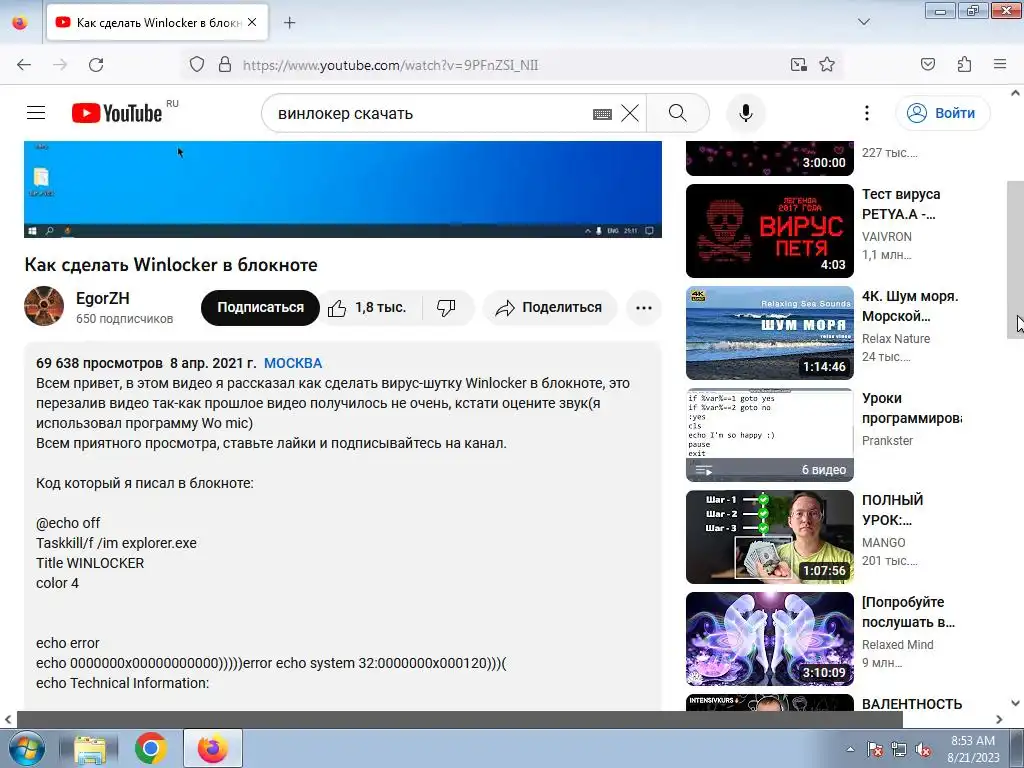The height and width of the screenshot is (768, 1024).
Task: Open the tracking protection shield
Action: coord(197,65)
